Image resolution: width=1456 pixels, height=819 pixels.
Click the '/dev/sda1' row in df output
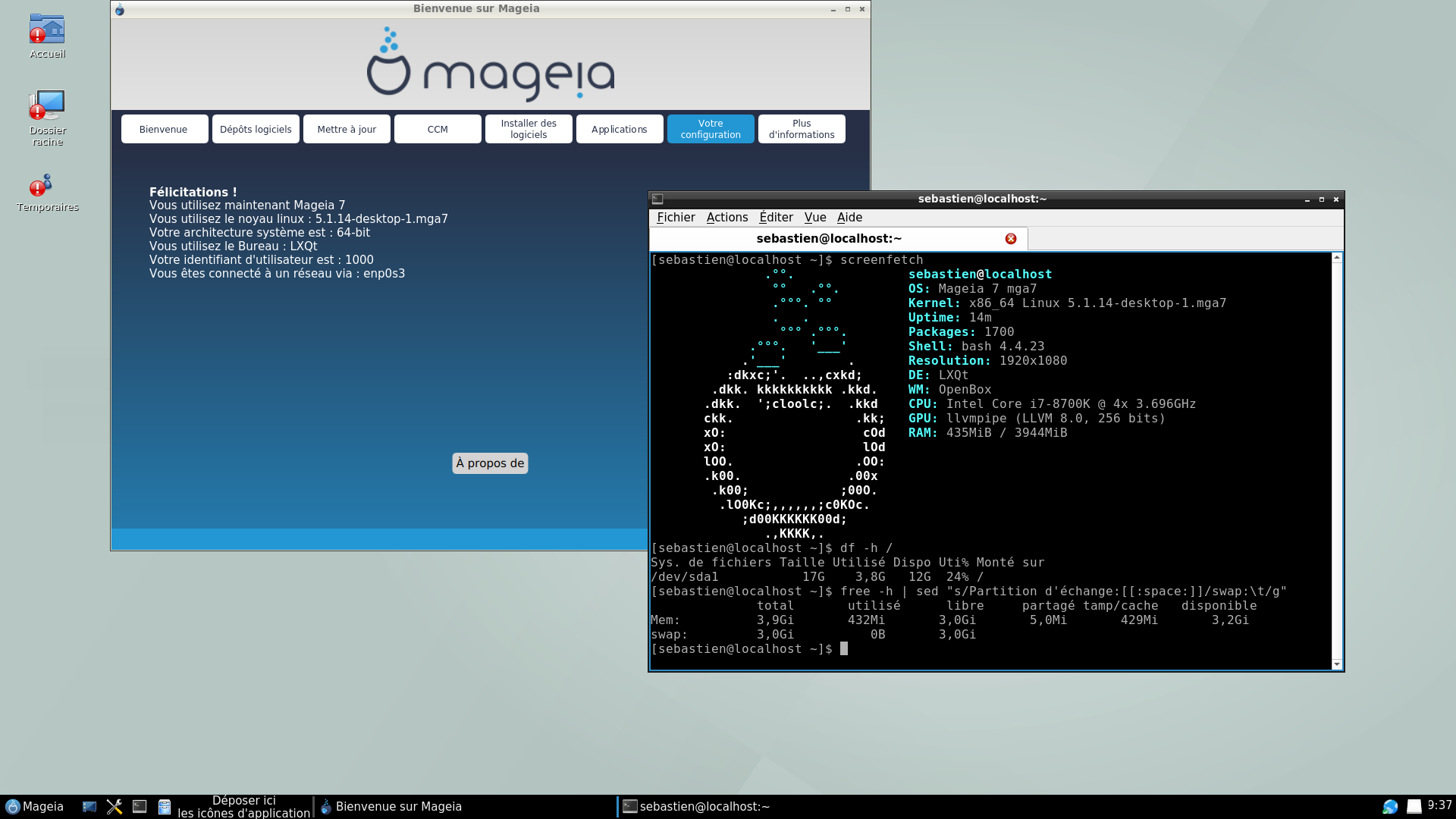click(817, 577)
